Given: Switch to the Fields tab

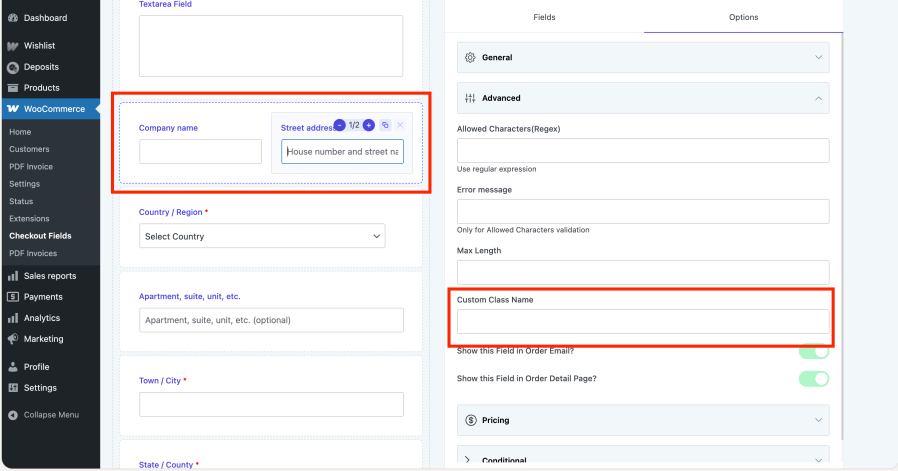Looking at the screenshot, I should point(544,17).
